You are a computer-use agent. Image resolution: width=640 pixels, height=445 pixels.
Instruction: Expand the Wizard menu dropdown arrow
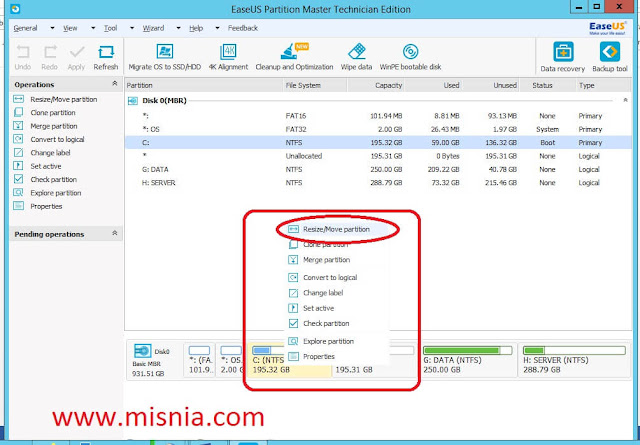(x=178, y=28)
